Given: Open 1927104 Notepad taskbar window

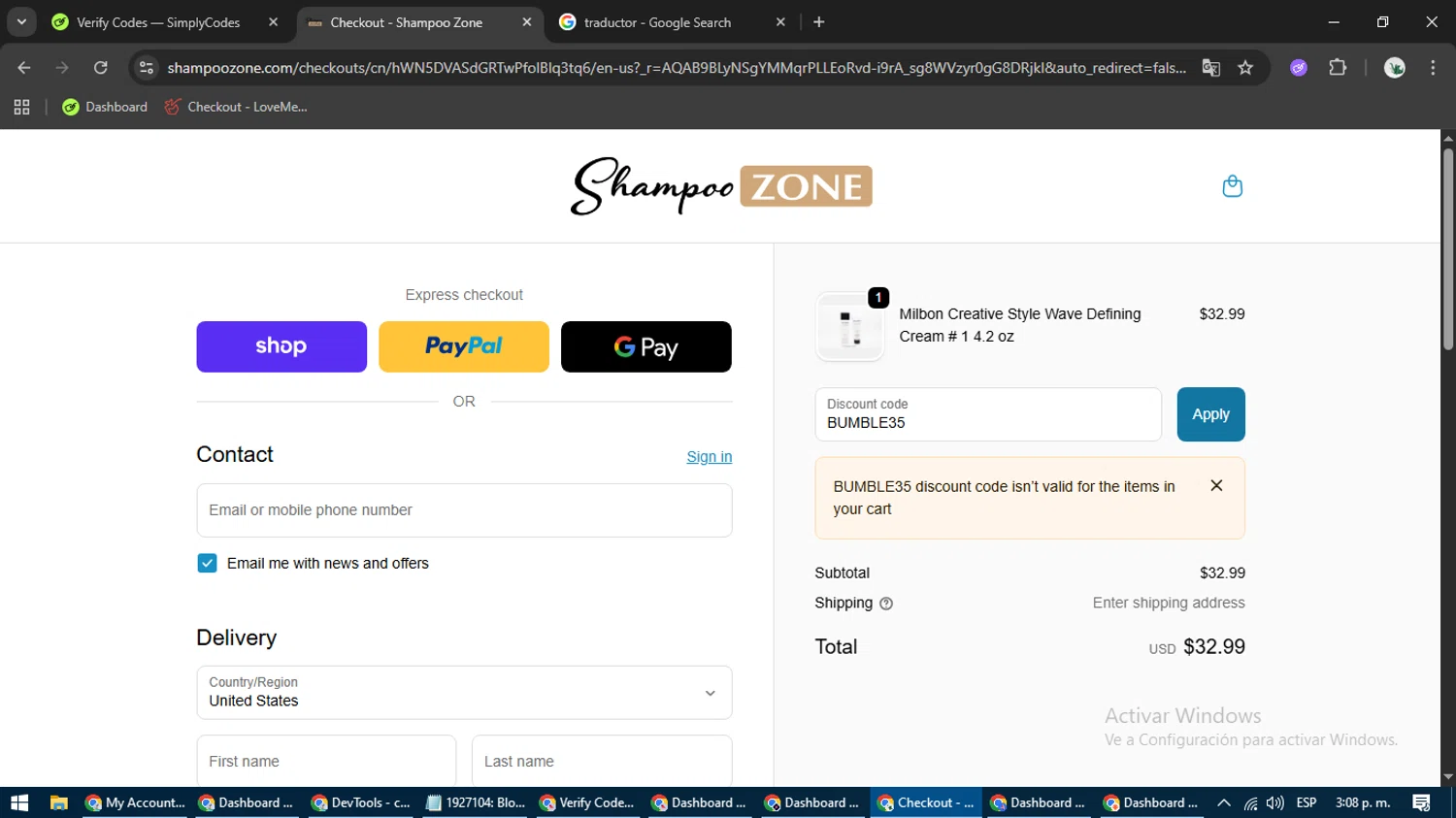Looking at the screenshot, I should click(x=476, y=802).
